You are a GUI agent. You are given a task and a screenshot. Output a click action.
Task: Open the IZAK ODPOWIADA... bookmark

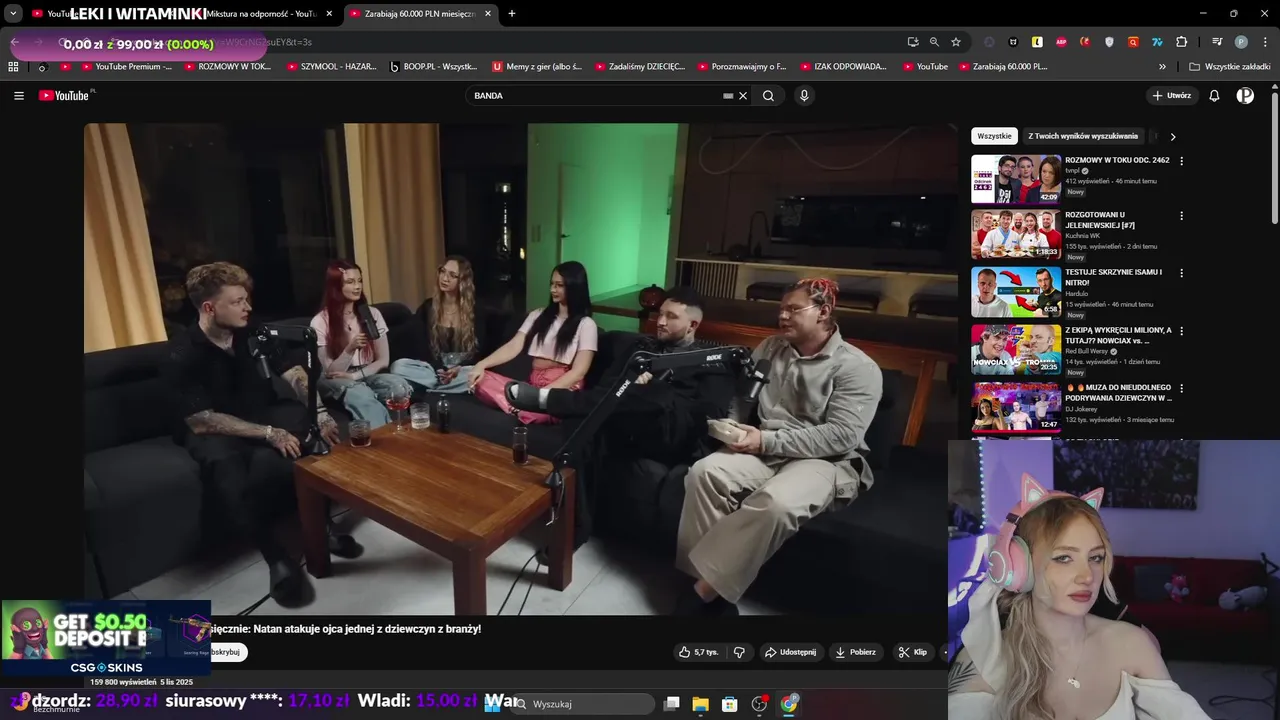[x=843, y=67]
